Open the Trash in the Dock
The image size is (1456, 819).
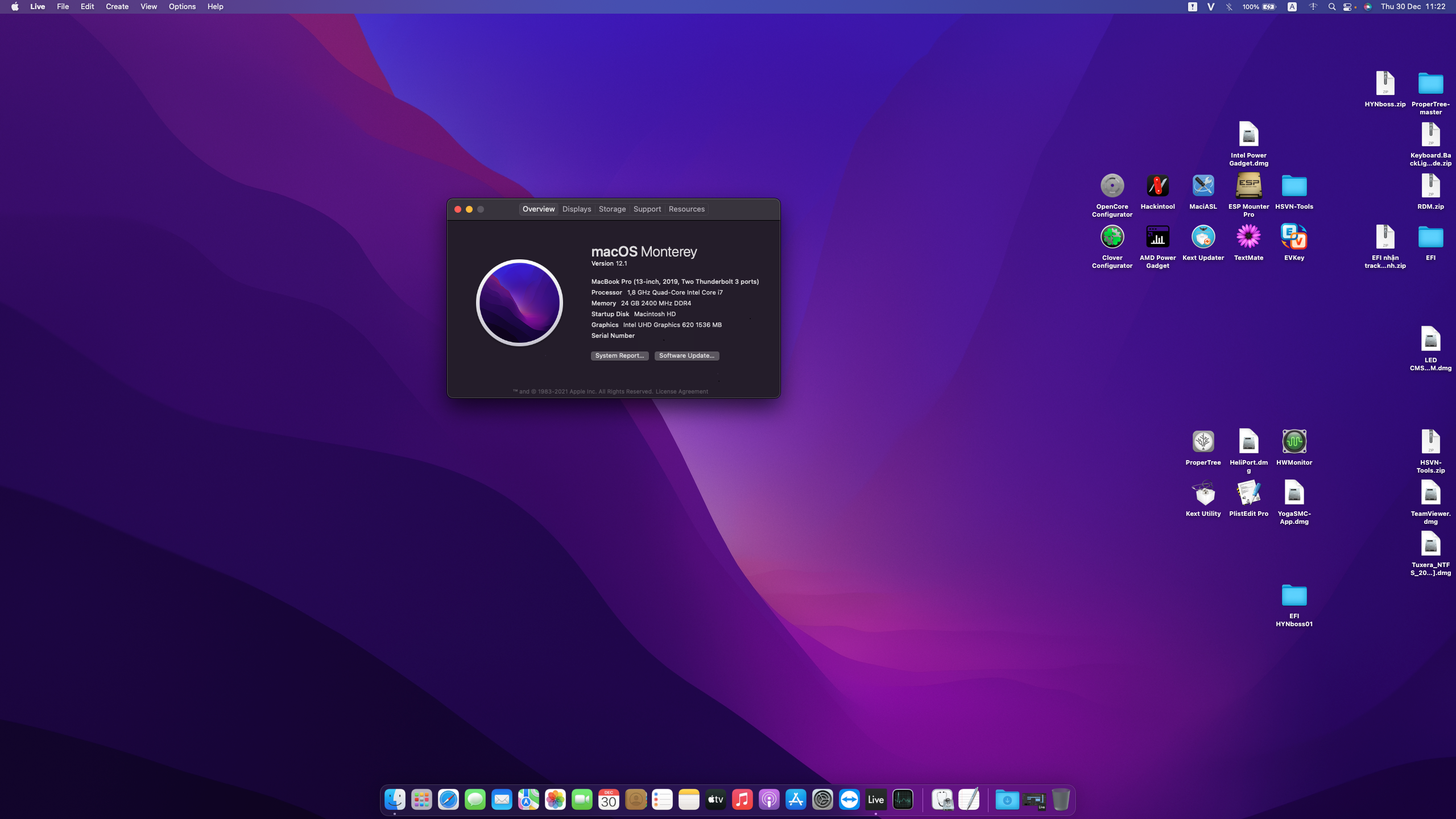[1061, 800]
